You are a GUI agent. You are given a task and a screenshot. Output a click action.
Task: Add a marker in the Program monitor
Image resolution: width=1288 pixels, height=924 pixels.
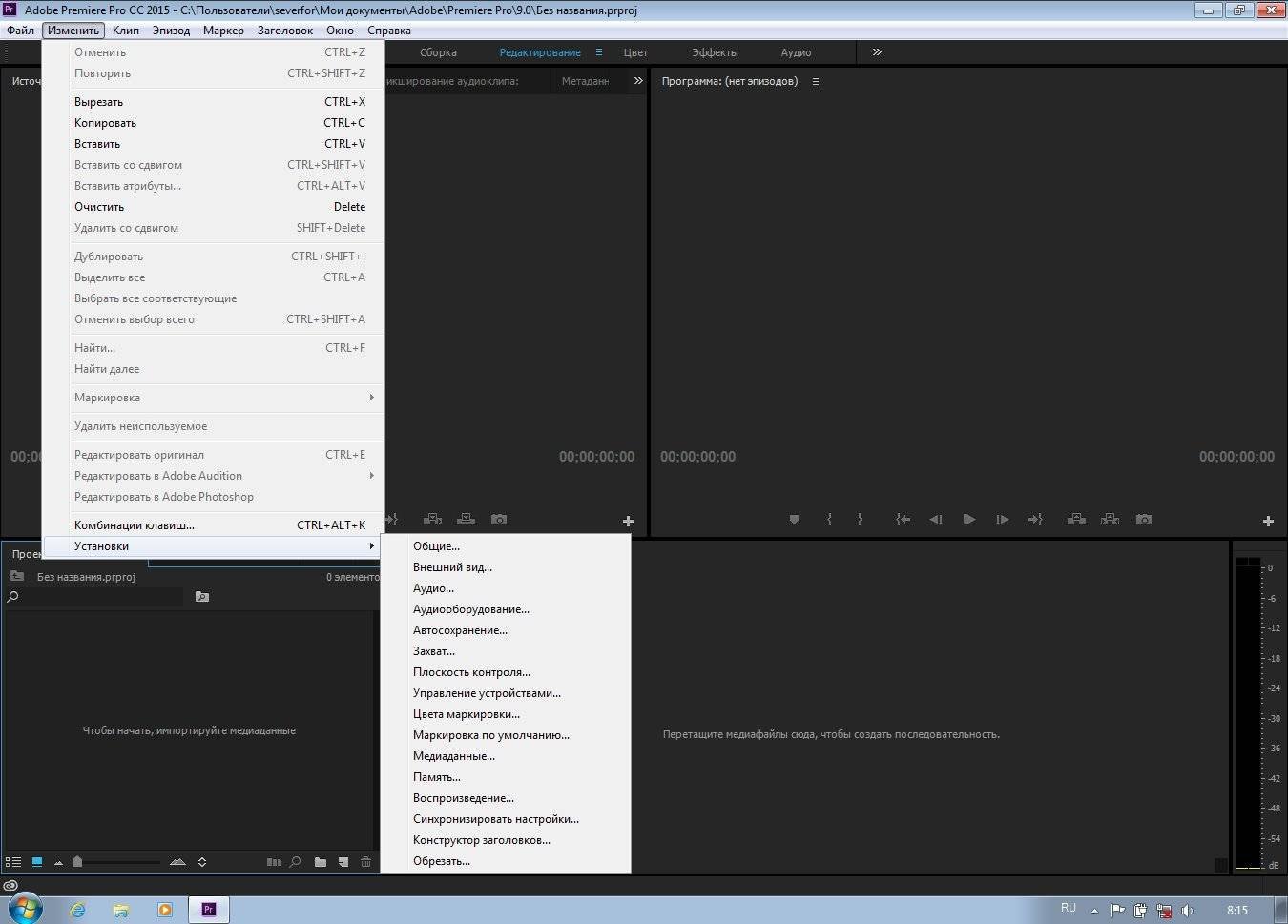tap(794, 520)
